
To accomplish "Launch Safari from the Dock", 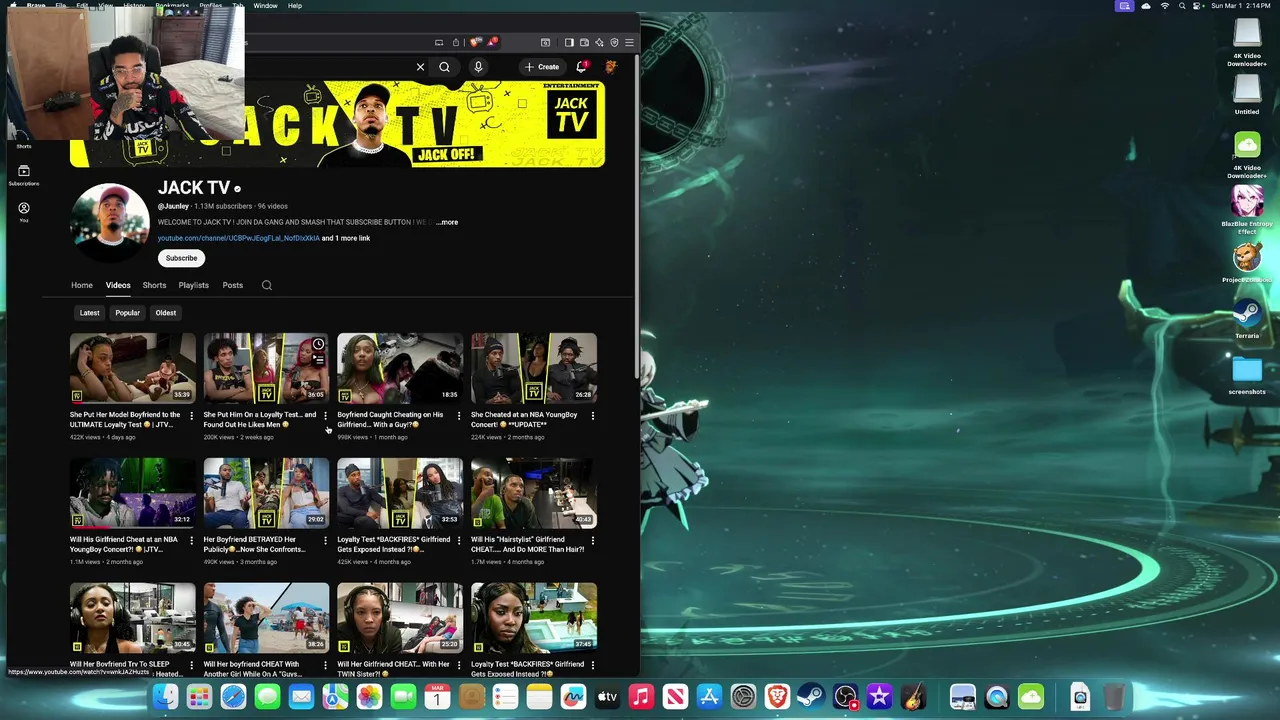I will pos(233,697).
